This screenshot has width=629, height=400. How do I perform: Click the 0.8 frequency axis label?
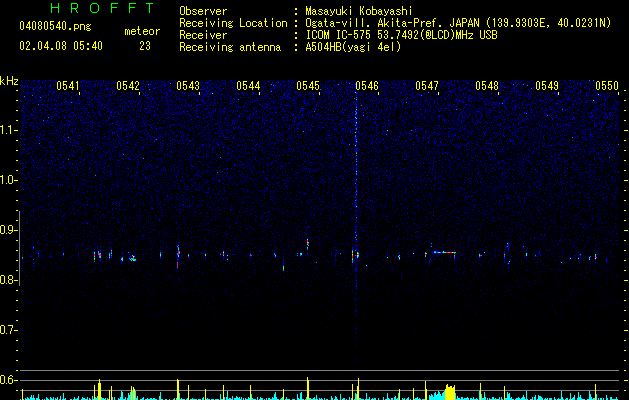click(9, 280)
